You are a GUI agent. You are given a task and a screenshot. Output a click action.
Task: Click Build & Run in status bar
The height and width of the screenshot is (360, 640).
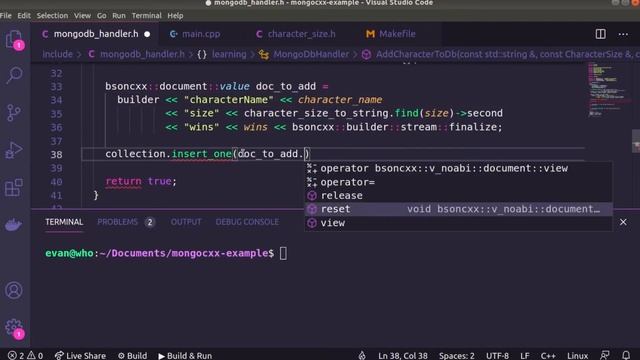185,356
